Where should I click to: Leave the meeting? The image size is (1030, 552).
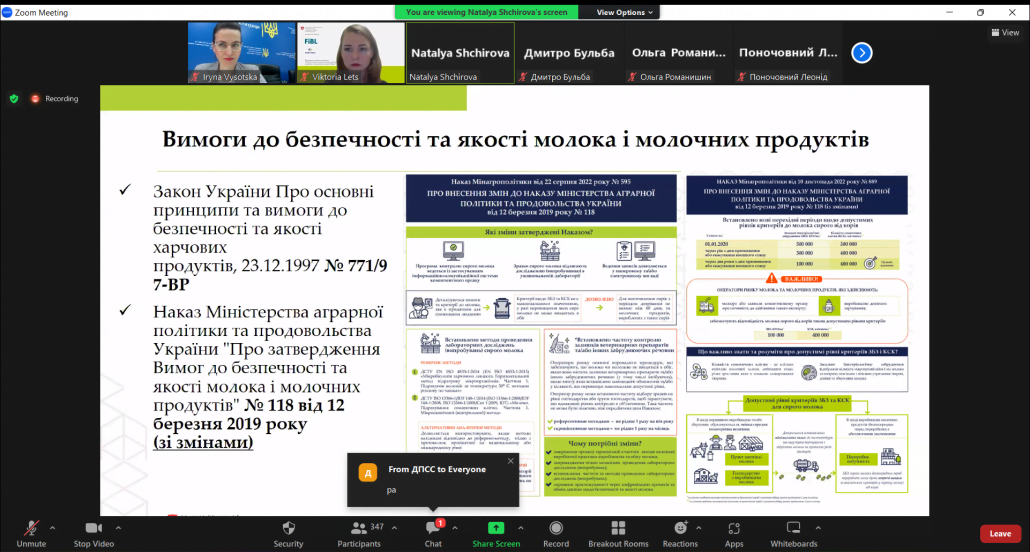click(999, 533)
